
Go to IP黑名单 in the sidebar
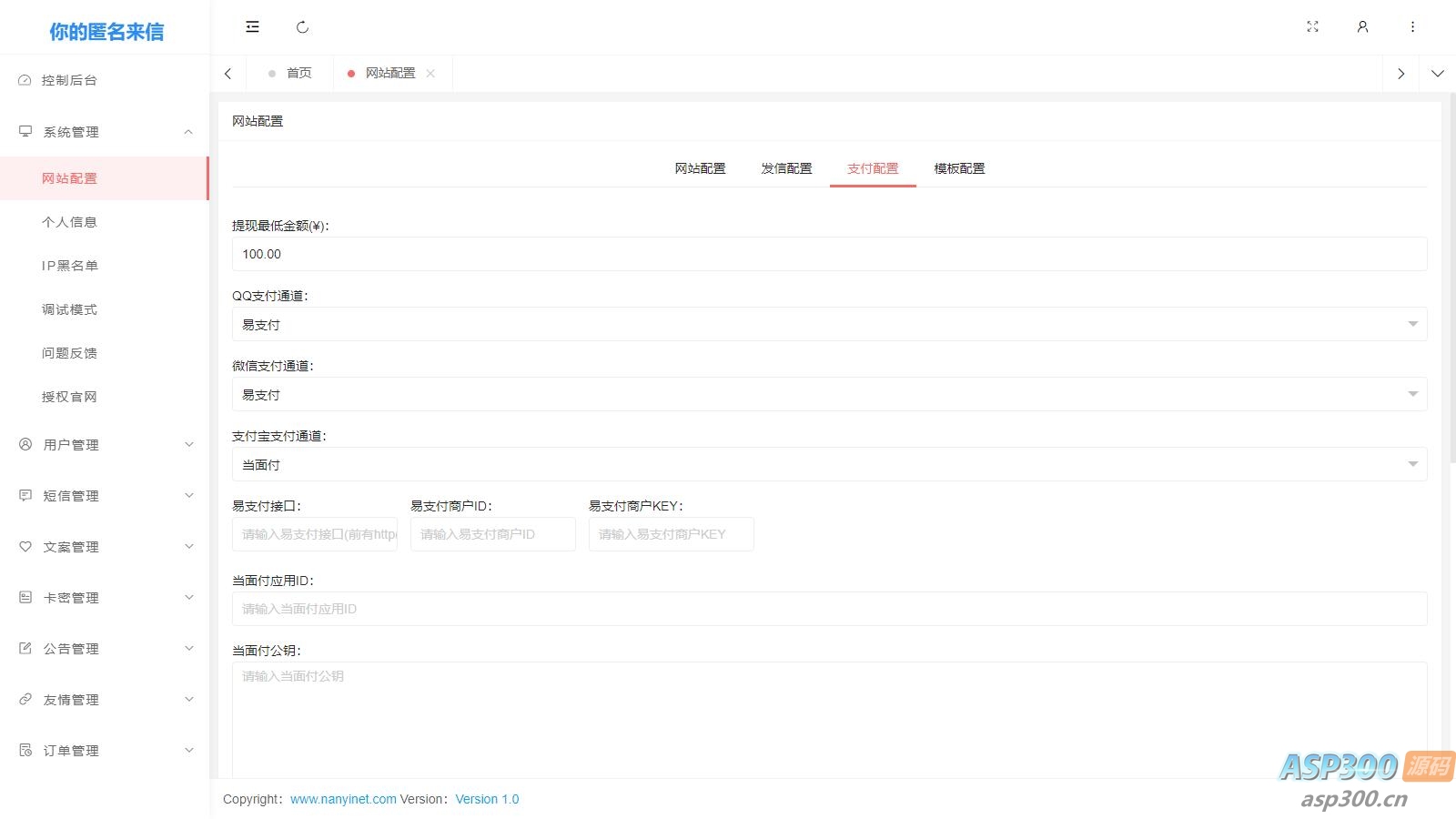(x=70, y=266)
